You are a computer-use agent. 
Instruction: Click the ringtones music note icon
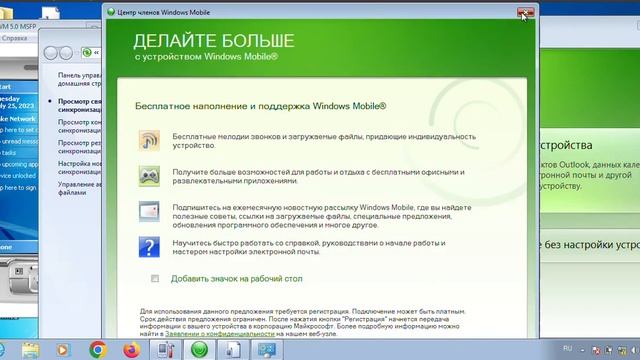[x=149, y=140]
